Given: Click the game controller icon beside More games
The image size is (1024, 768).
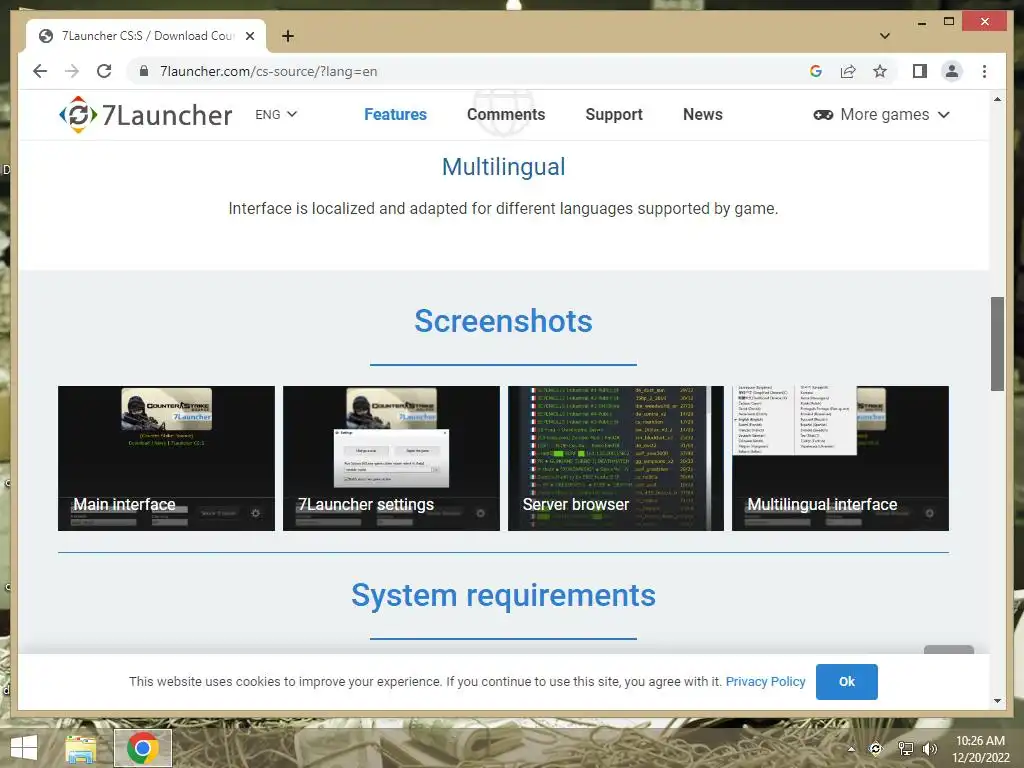Looking at the screenshot, I should coord(823,115).
